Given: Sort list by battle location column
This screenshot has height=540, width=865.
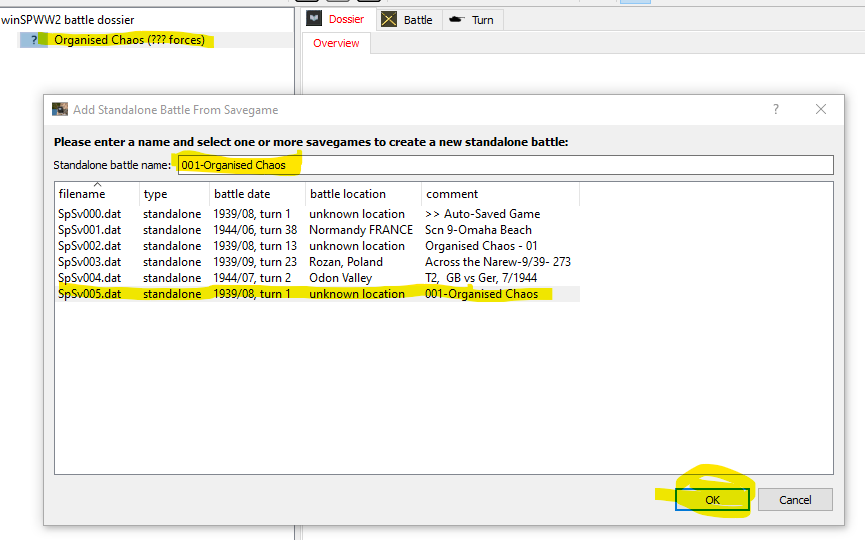Looking at the screenshot, I should 347,194.
